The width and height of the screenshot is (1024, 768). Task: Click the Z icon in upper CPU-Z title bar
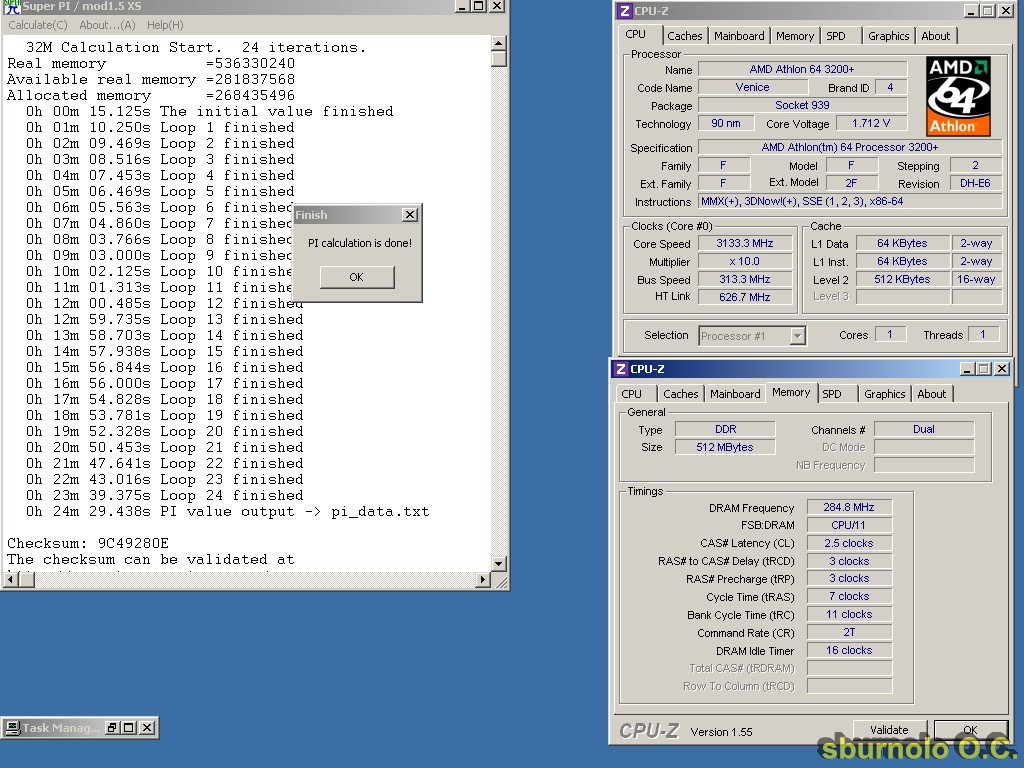[624, 10]
